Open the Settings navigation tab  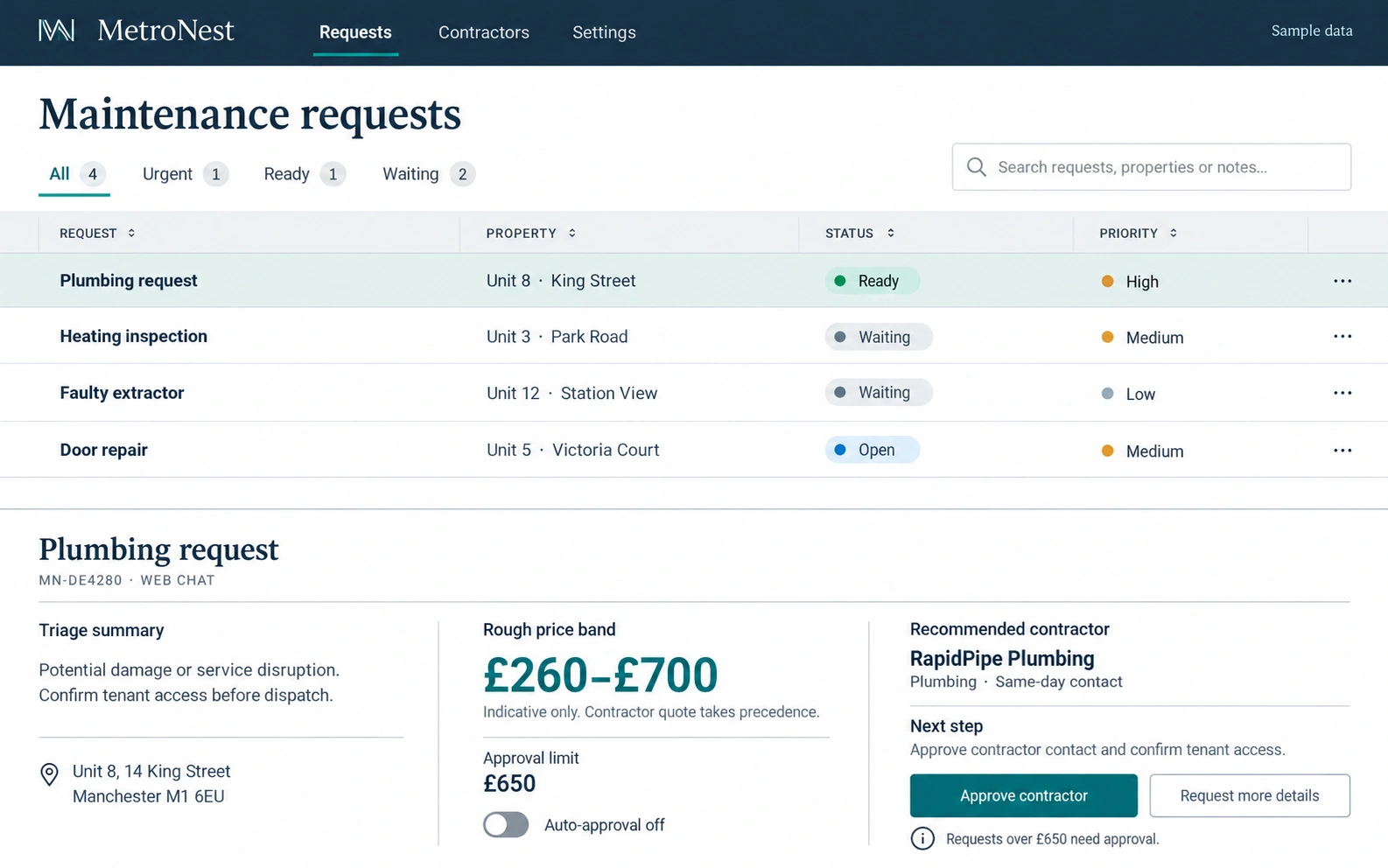[604, 32]
